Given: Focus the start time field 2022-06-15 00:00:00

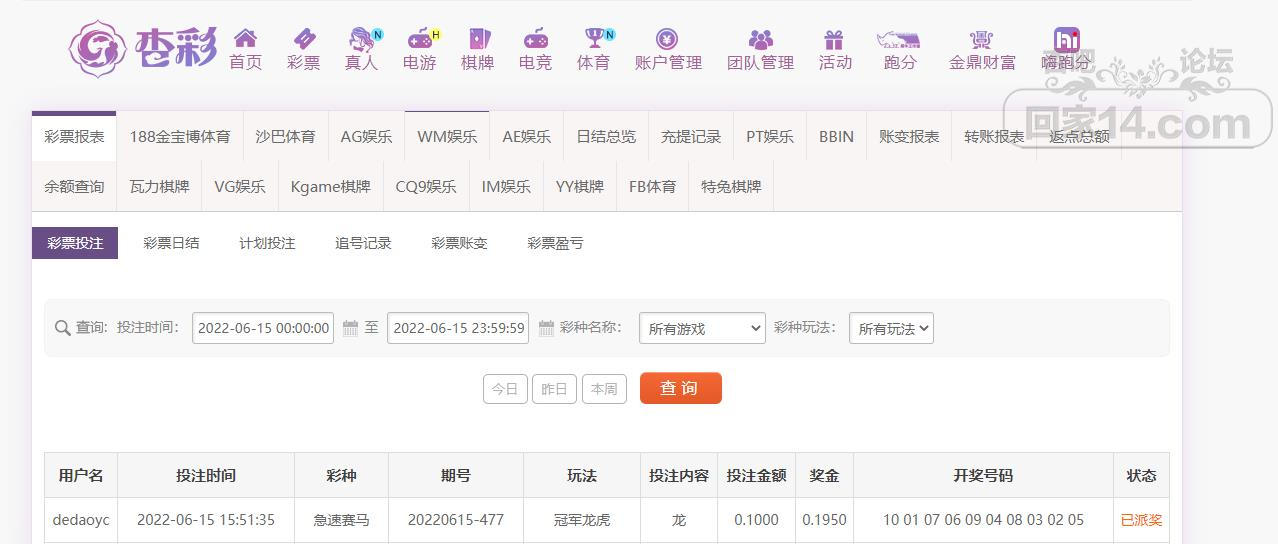Looking at the screenshot, I should pyautogui.click(x=263, y=328).
